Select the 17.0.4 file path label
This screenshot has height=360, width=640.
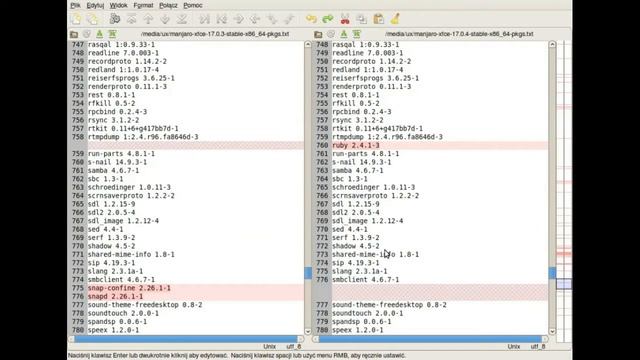459,34
